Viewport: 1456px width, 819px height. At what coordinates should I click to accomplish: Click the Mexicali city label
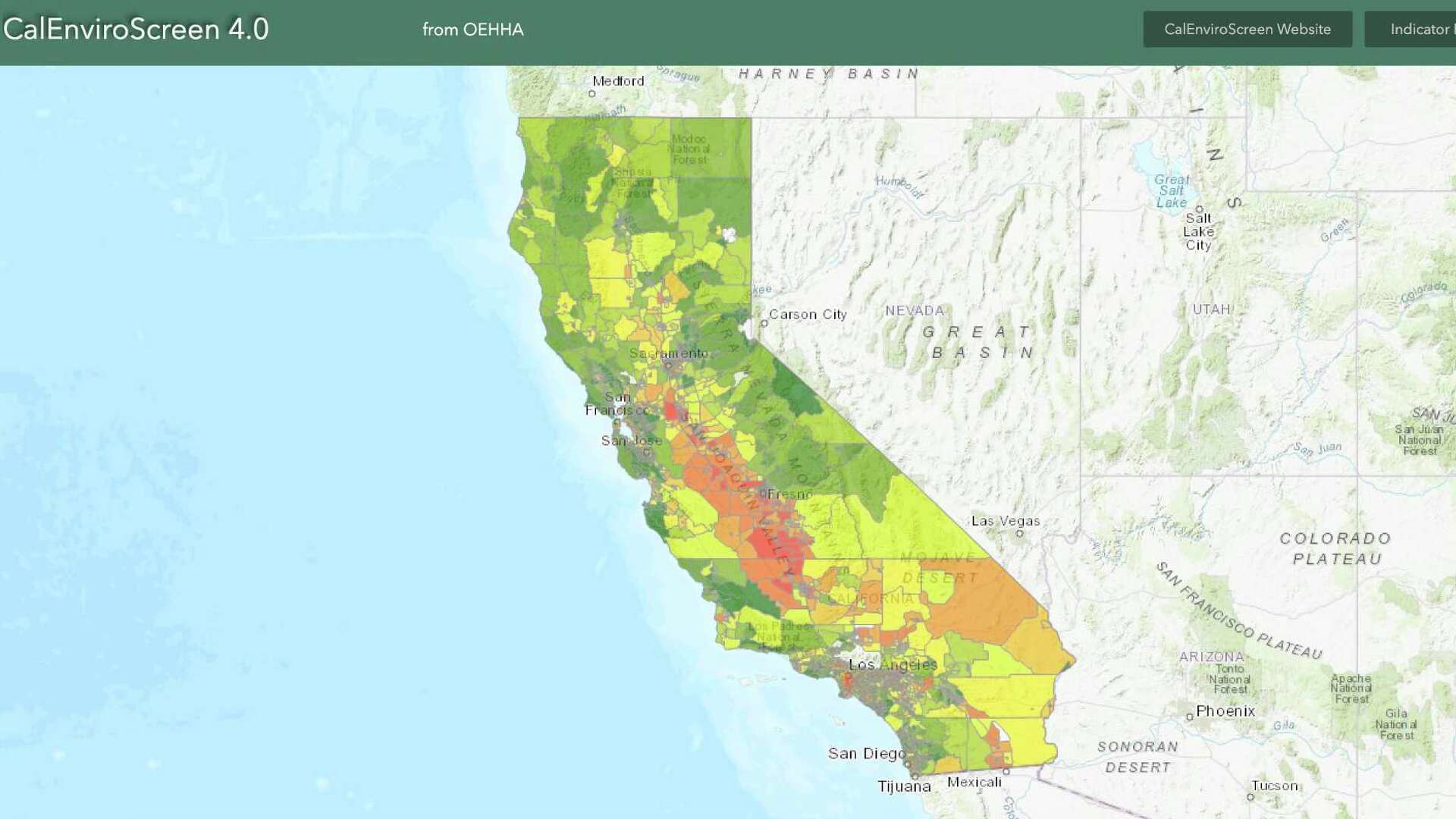[x=974, y=782]
